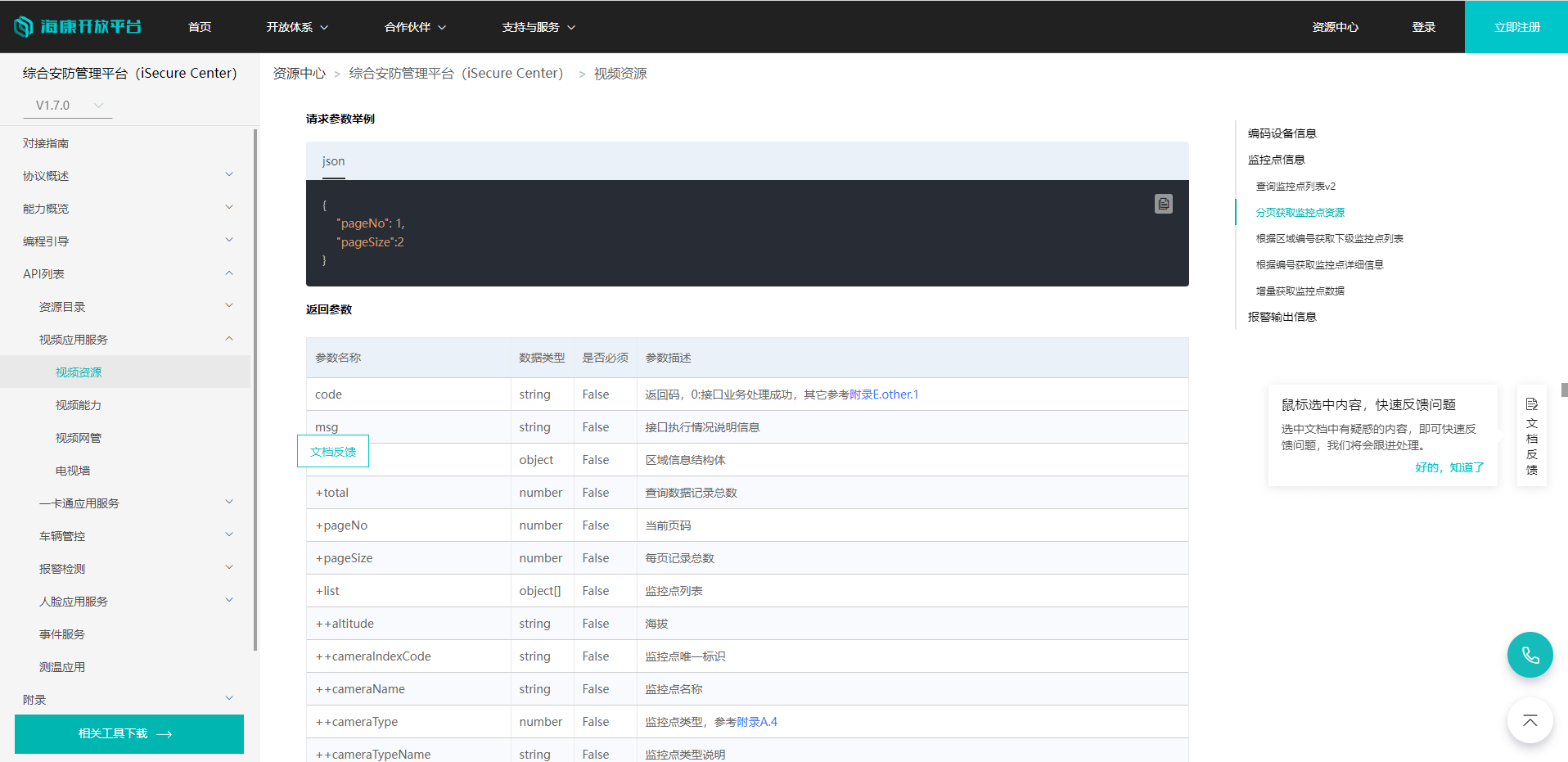Open 测温应用 in the sidebar

[x=62, y=667]
